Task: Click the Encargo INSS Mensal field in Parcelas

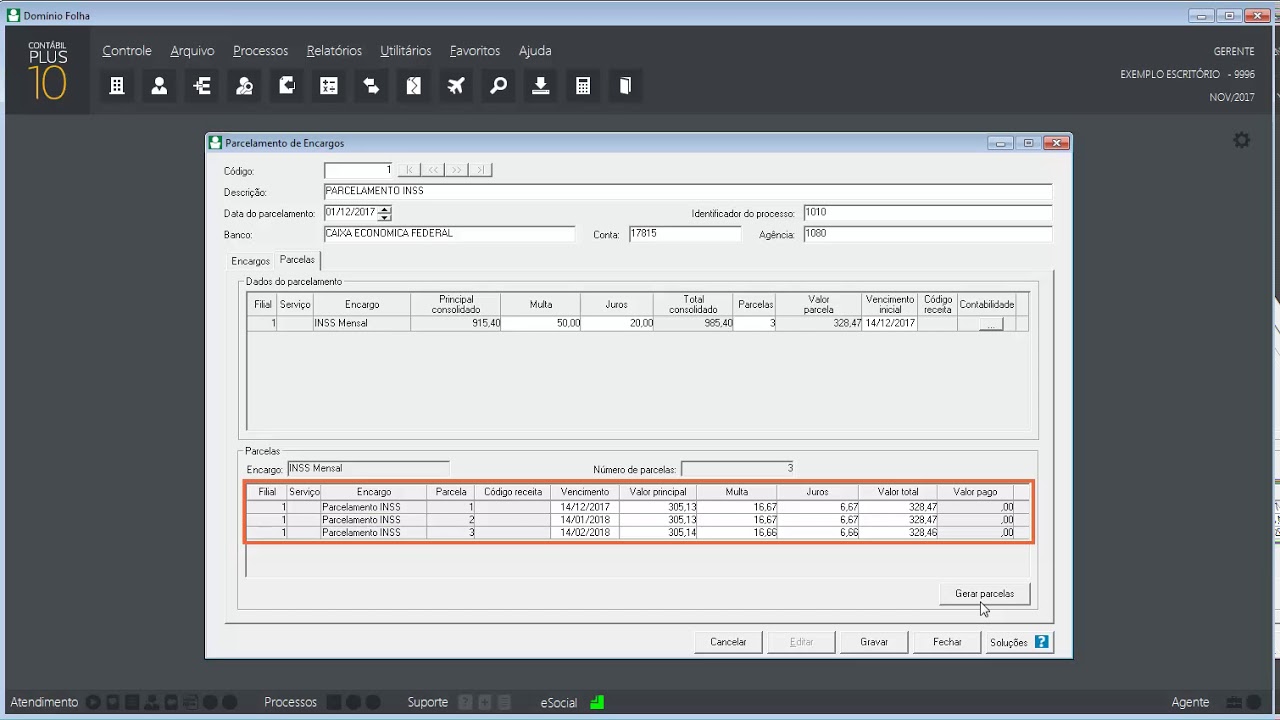Action: tap(368, 468)
